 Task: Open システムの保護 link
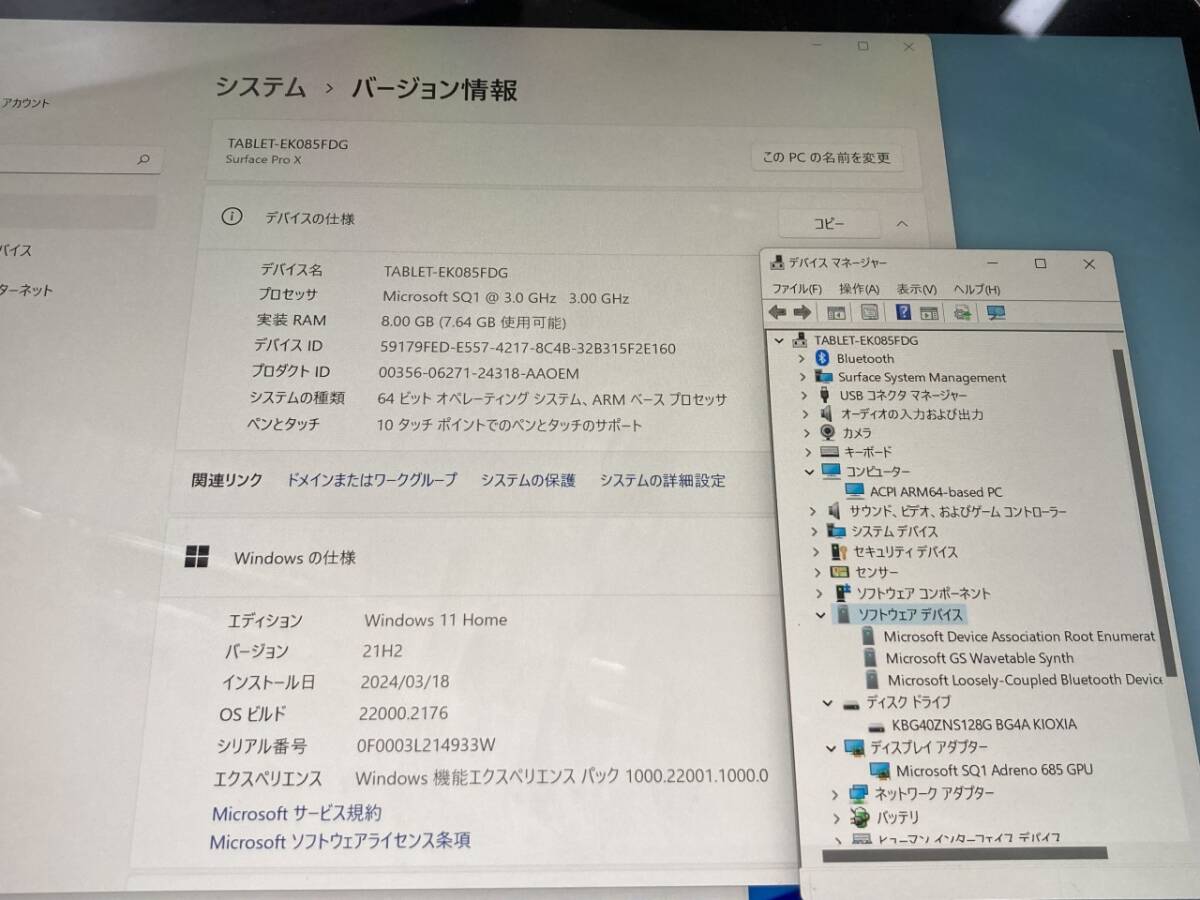[x=528, y=480]
